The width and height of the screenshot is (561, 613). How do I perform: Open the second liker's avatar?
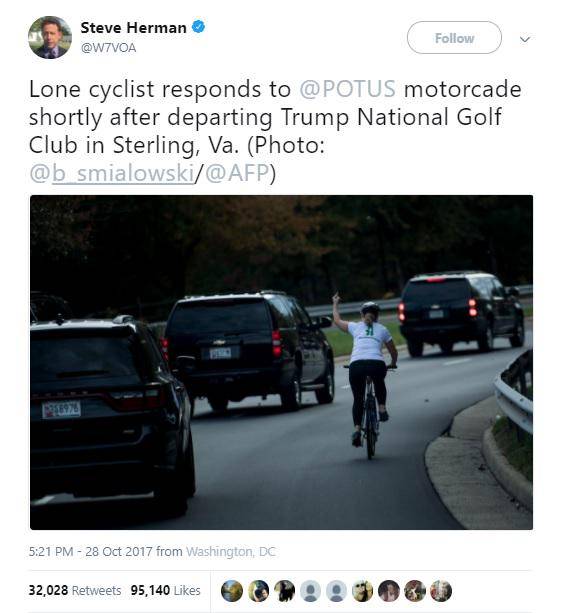(x=258, y=590)
